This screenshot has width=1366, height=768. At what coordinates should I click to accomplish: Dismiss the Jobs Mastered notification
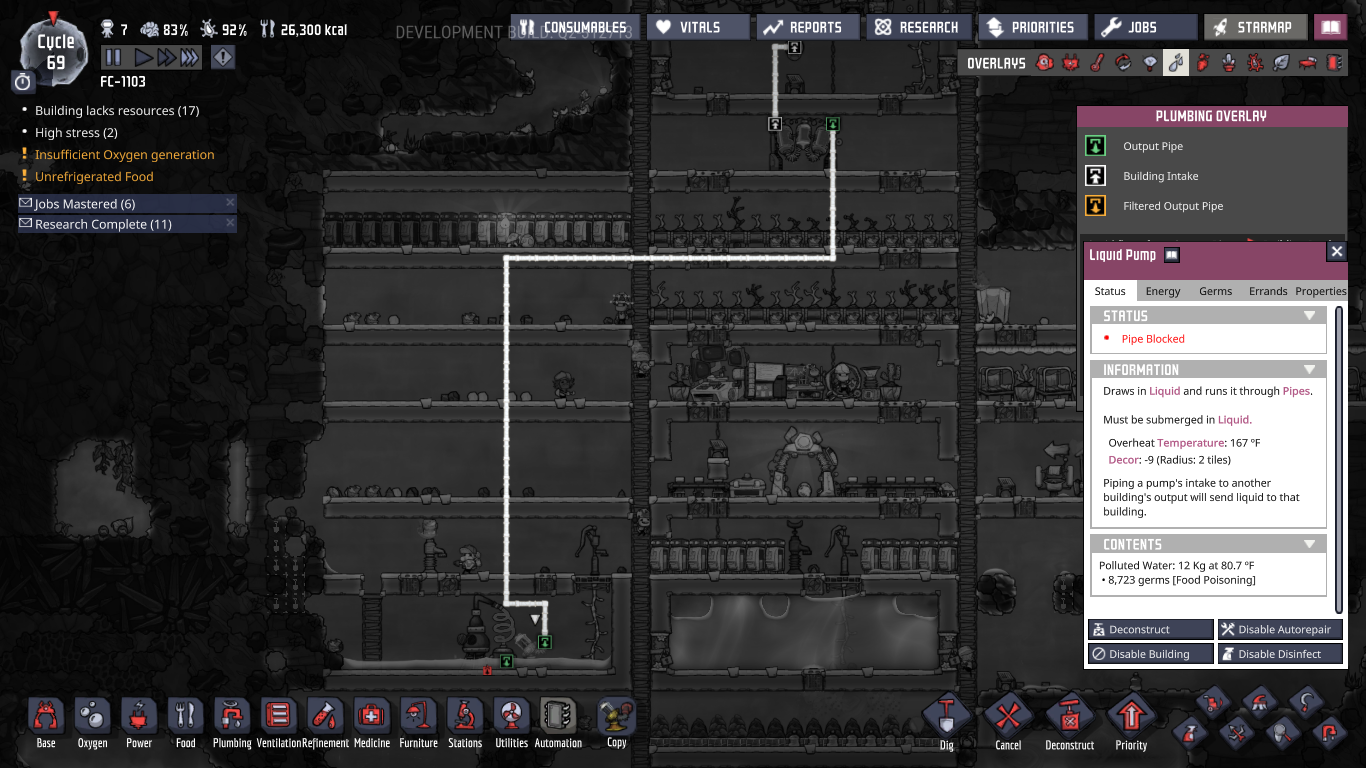point(230,203)
